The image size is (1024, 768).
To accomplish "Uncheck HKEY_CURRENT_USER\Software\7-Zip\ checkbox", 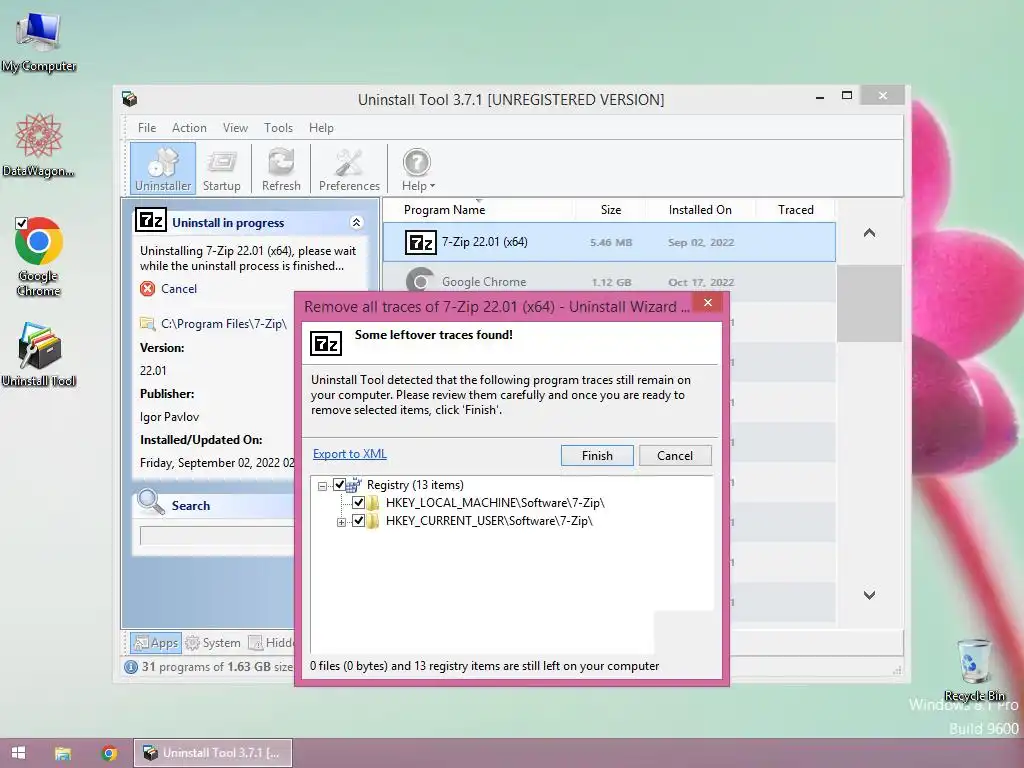I will click(x=358, y=520).
